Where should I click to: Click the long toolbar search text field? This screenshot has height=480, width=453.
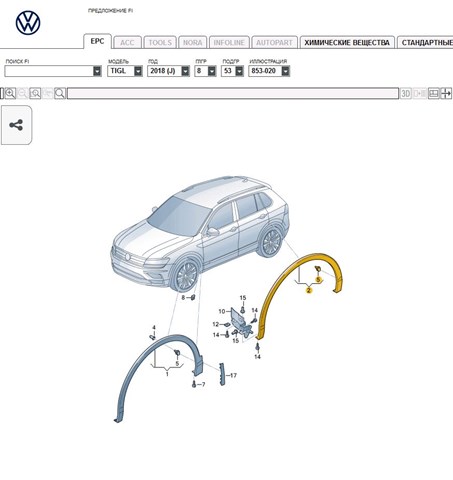233,93
